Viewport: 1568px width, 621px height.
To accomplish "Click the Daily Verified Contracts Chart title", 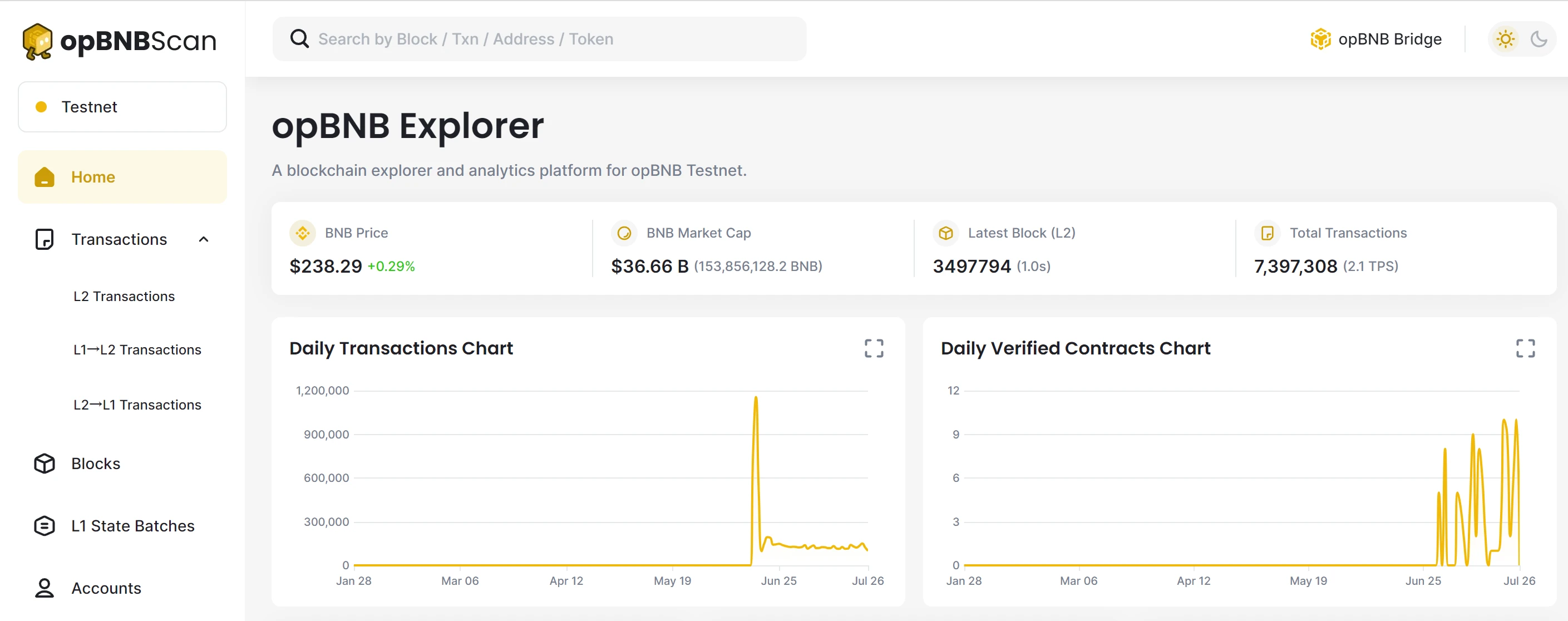I will [1076, 348].
